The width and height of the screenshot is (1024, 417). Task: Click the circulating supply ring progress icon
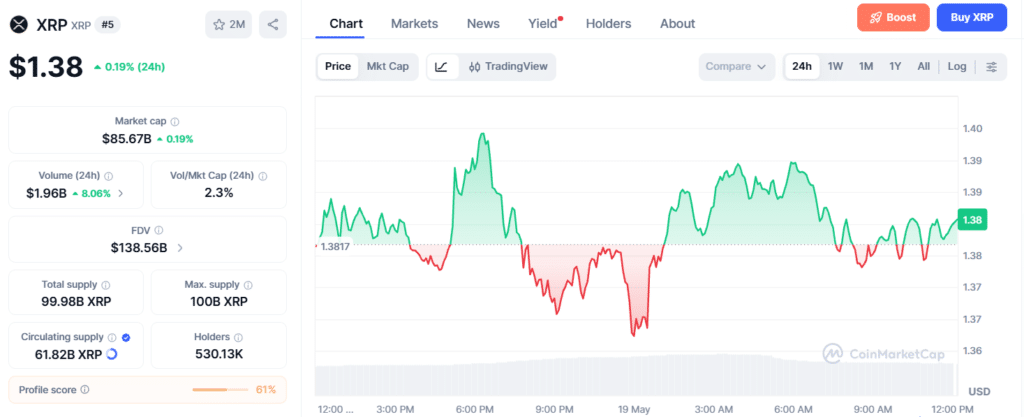[111, 354]
